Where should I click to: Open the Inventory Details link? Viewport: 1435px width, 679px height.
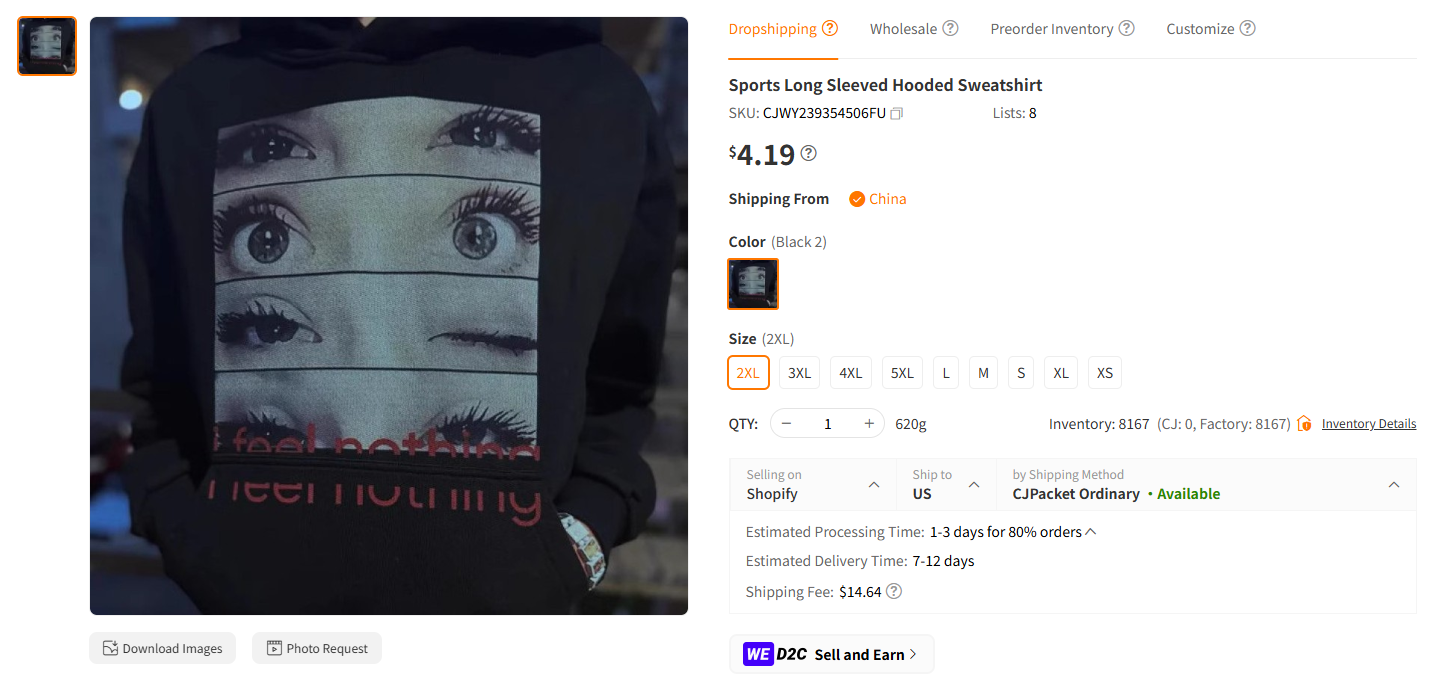click(1368, 424)
